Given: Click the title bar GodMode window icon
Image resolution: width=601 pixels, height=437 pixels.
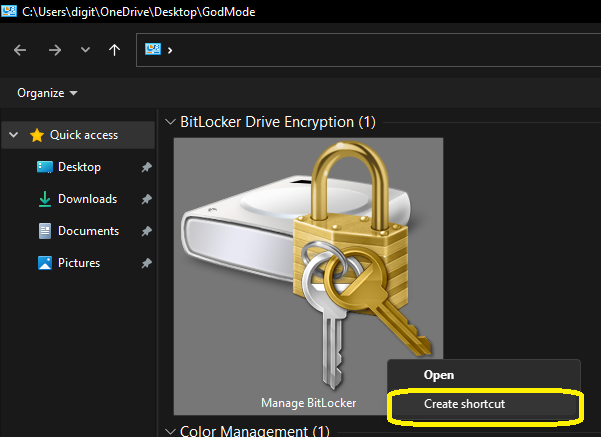Looking at the screenshot, I should pyautogui.click(x=9, y=11).
